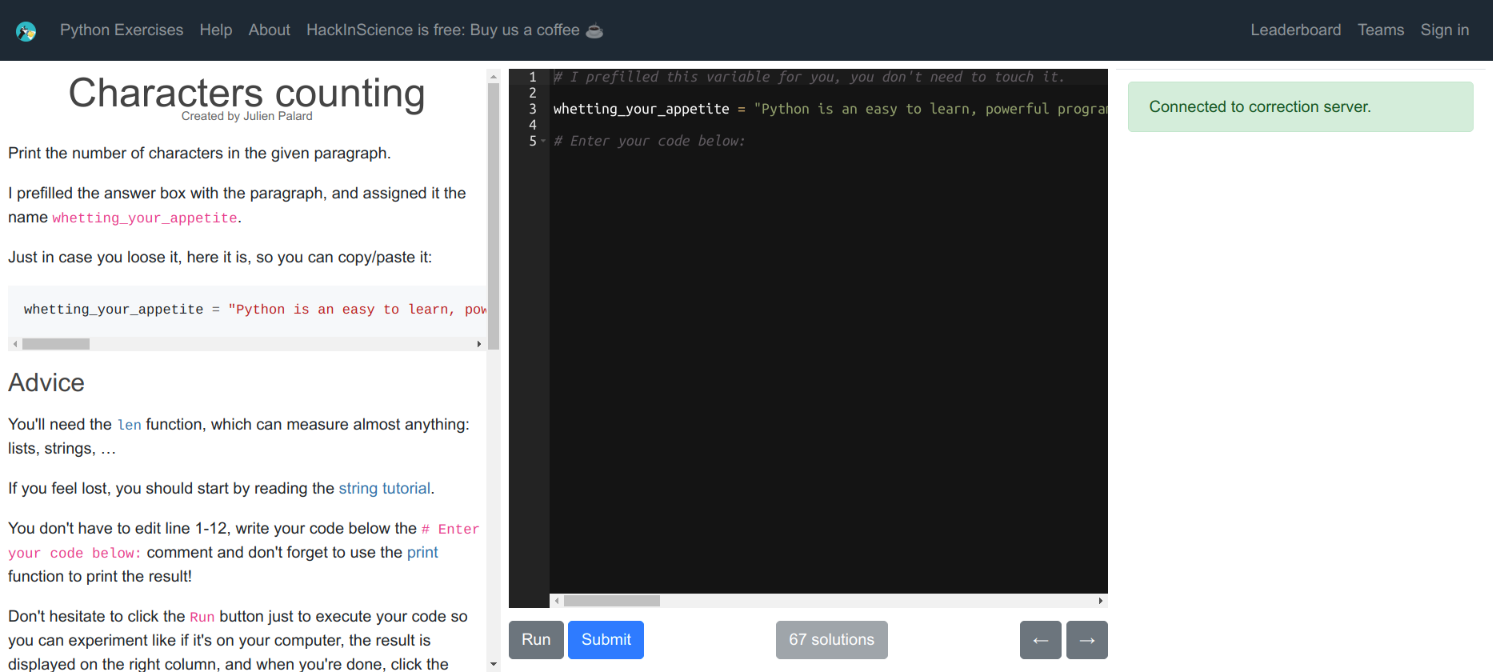1493x672 pixels.
Task: Click right arrow of snippet scrollbar
Action: click(x=479, y=344)
